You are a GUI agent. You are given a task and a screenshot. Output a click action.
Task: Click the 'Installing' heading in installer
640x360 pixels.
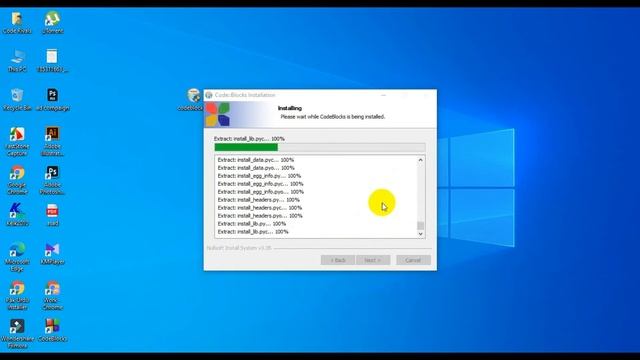tap(290, 108)
